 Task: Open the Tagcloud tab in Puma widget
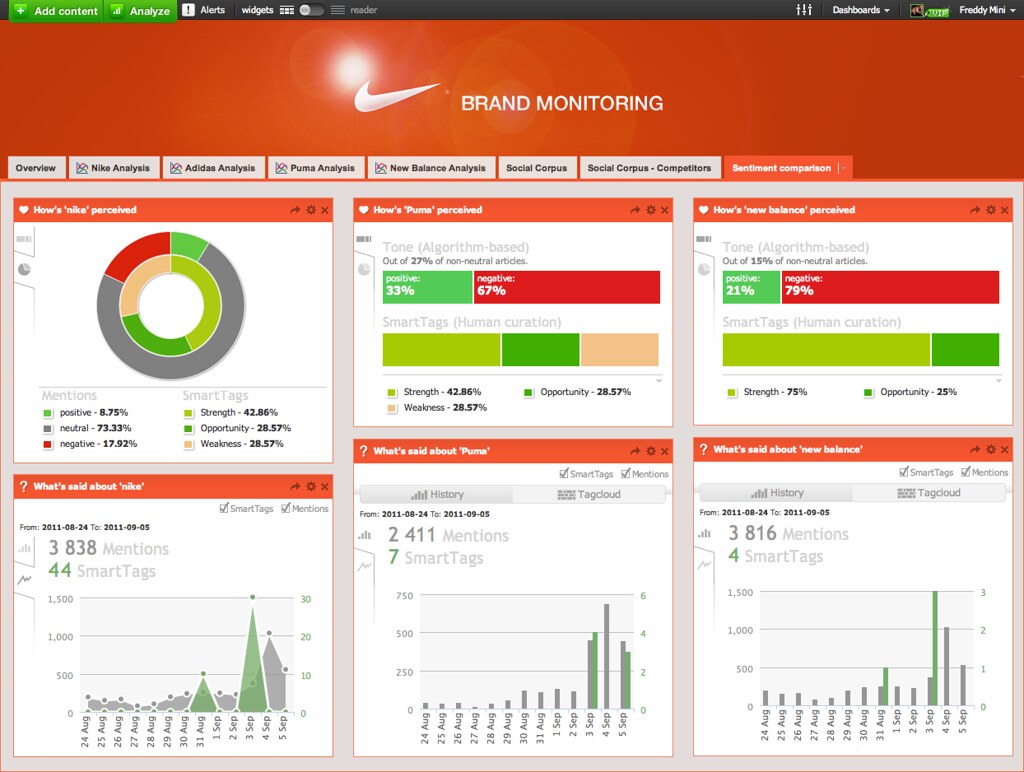[589, 494]
